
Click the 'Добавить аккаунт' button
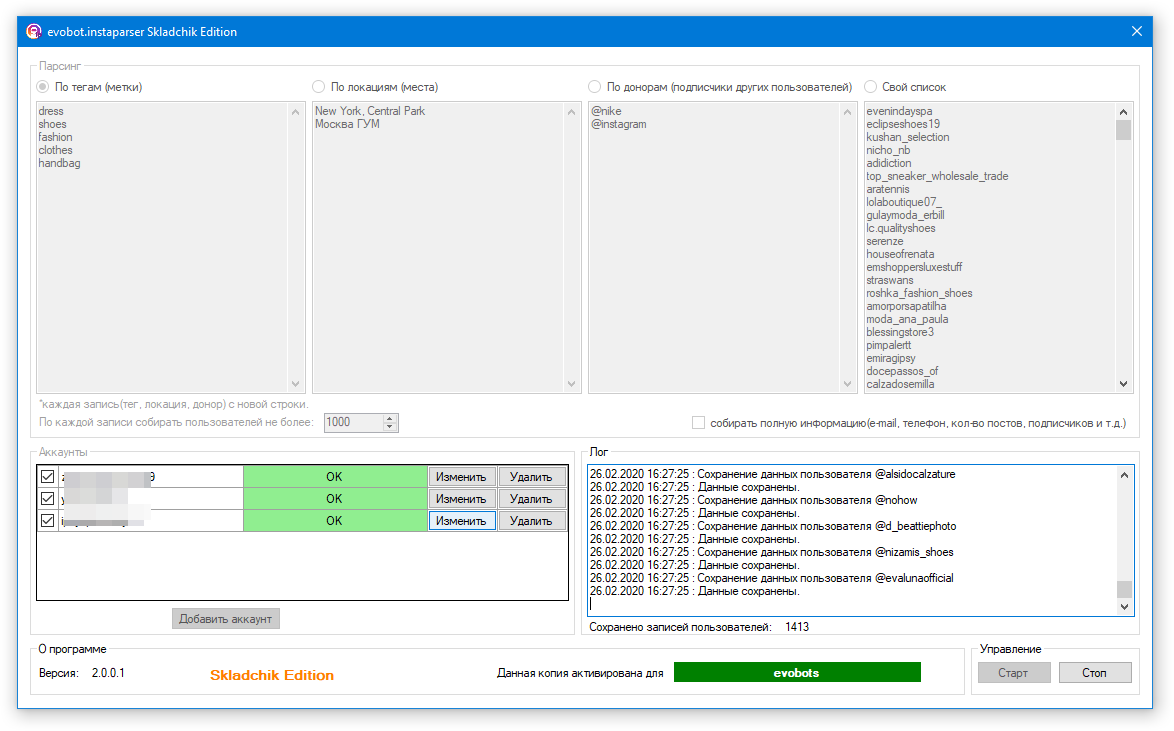click(x=225, y=619)
